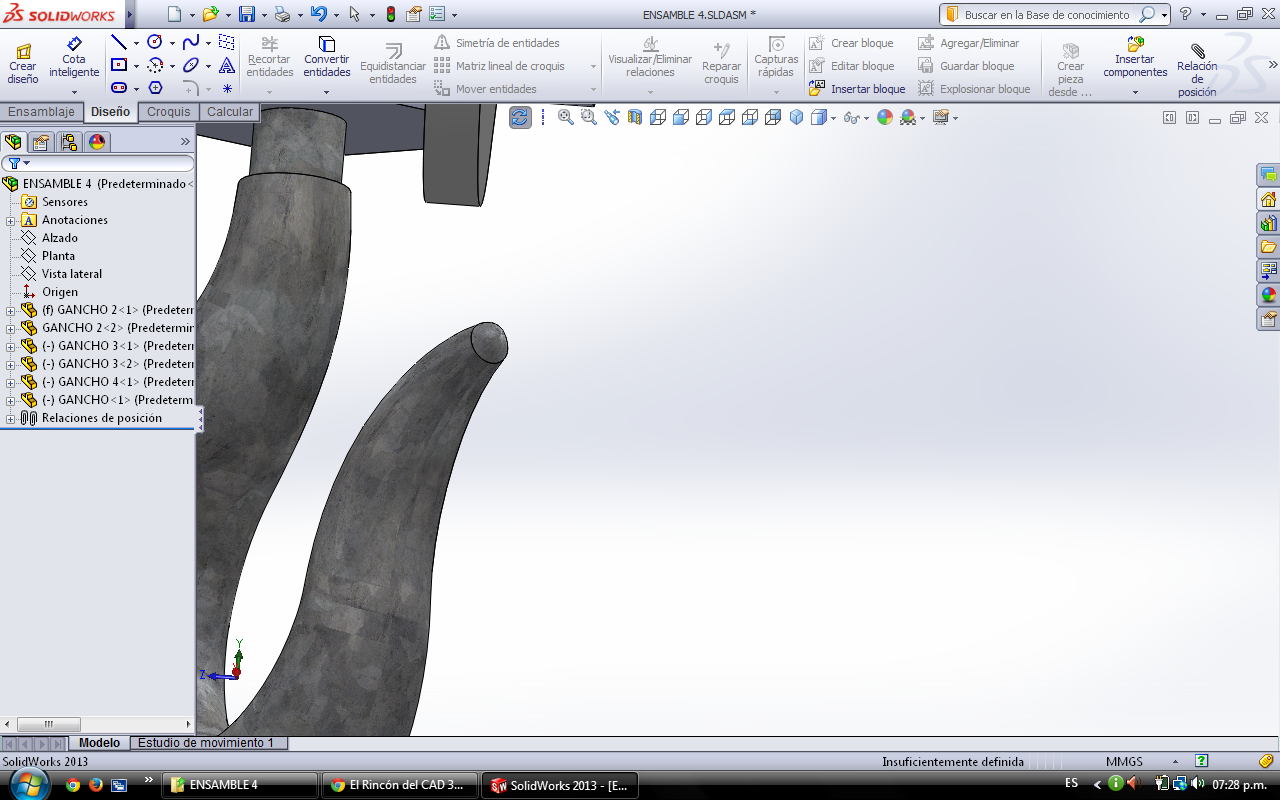The width and height of the screenshot is (1280, 800).
Task: Open the Cota inteligente dropdown arrow
Action: click(x=74, y=92)
